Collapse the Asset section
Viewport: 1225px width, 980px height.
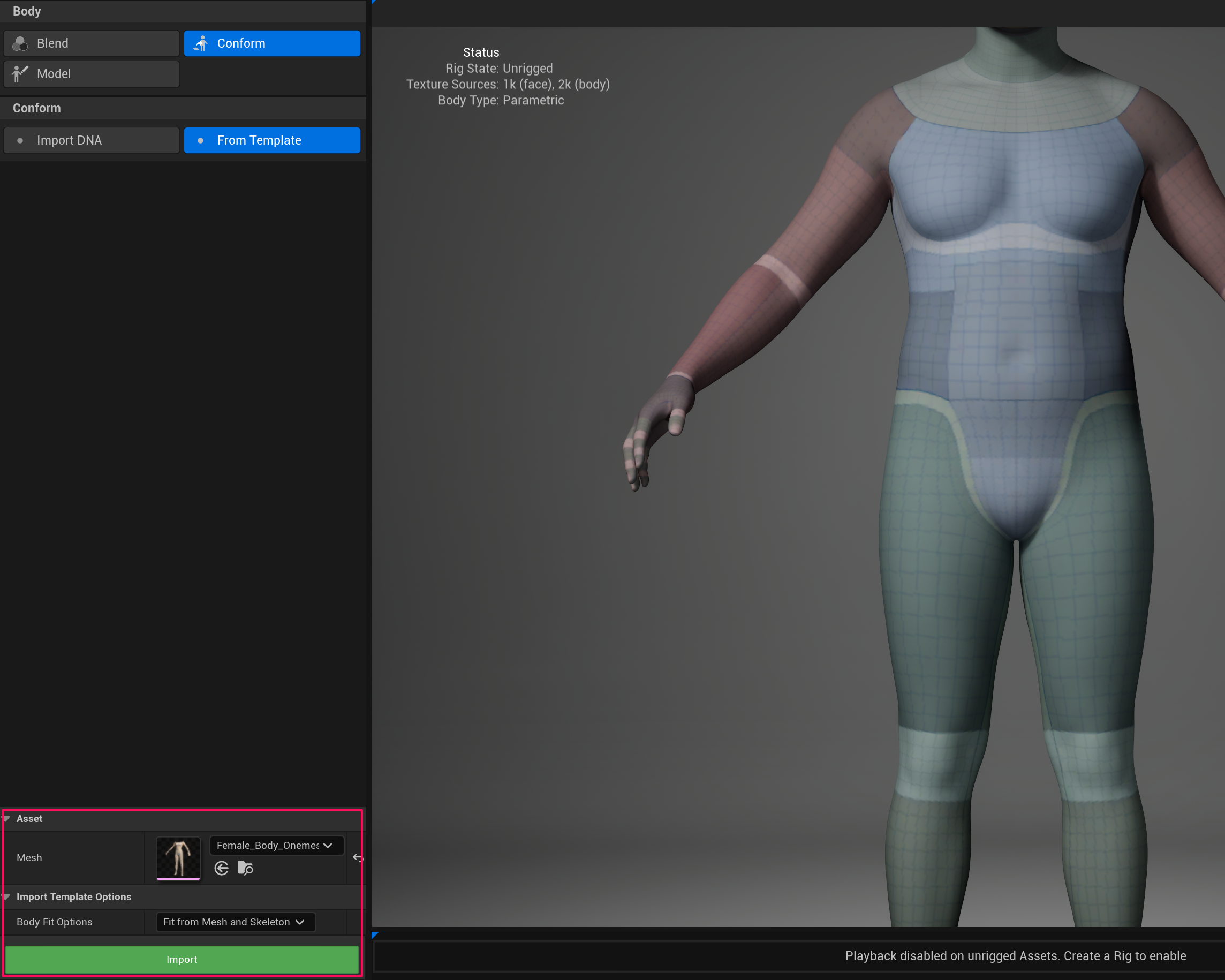click(x=7, y=819)
